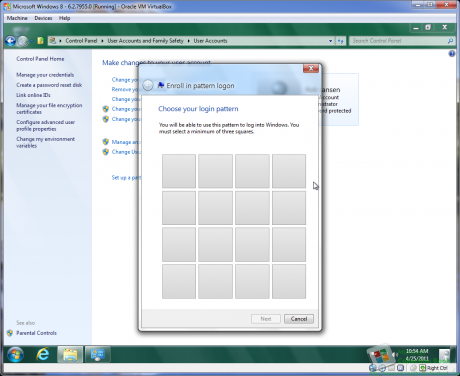The width and height of the screenshot is (460, 376).
Task: Click User Accounts and Family Safety breadcrumb
Action: coord(145,41)
